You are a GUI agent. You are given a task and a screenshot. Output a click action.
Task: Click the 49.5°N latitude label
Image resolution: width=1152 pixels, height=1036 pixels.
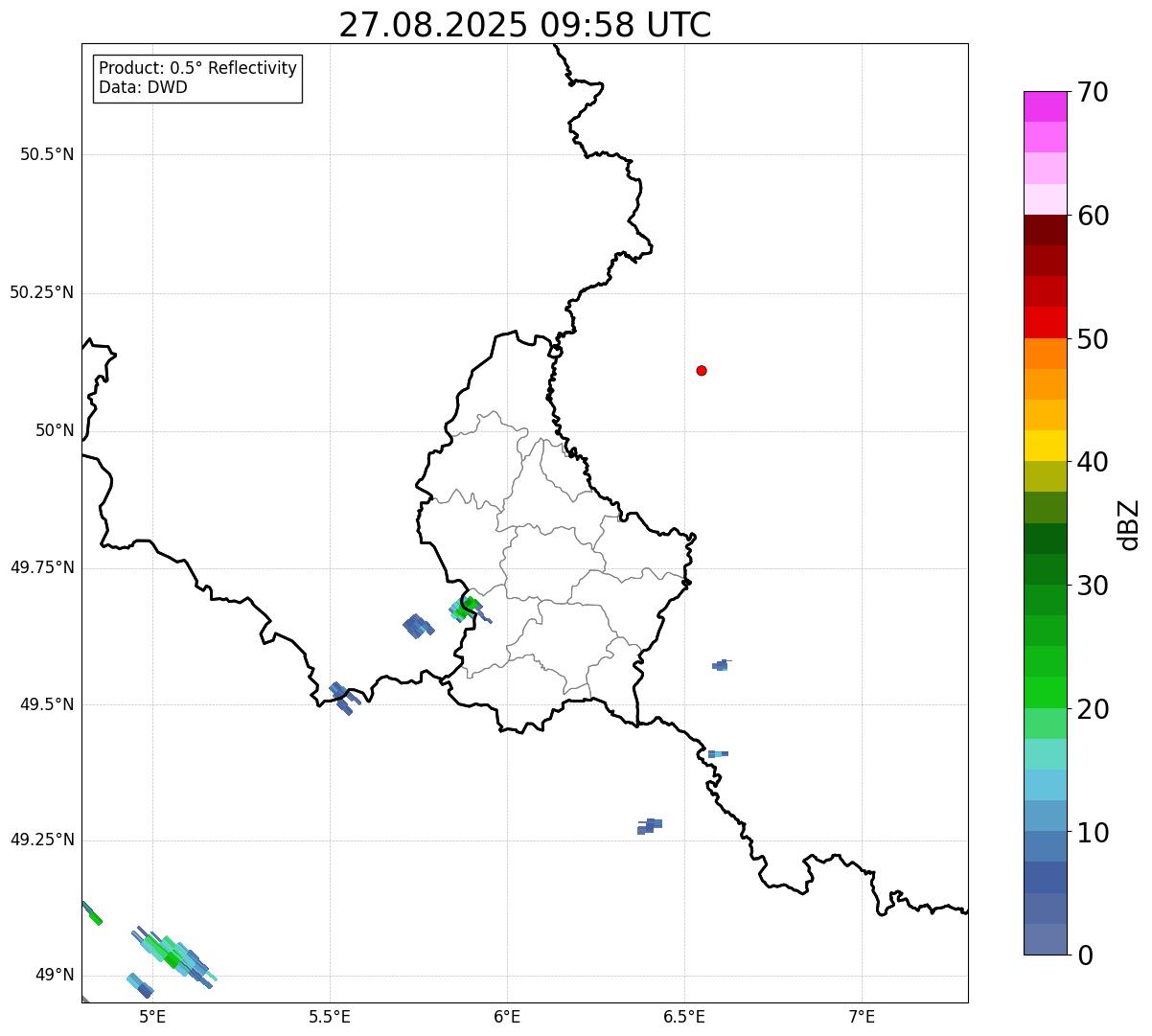tap(47, 704)
